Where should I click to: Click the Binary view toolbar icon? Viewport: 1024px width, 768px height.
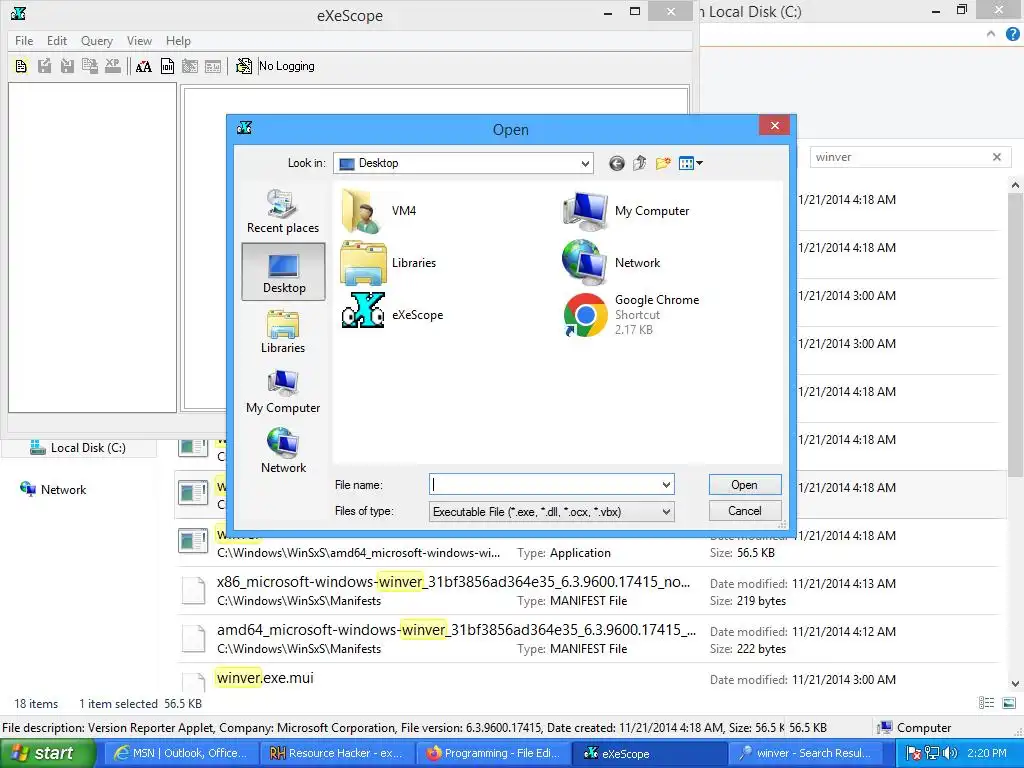(x=167, y=66)
